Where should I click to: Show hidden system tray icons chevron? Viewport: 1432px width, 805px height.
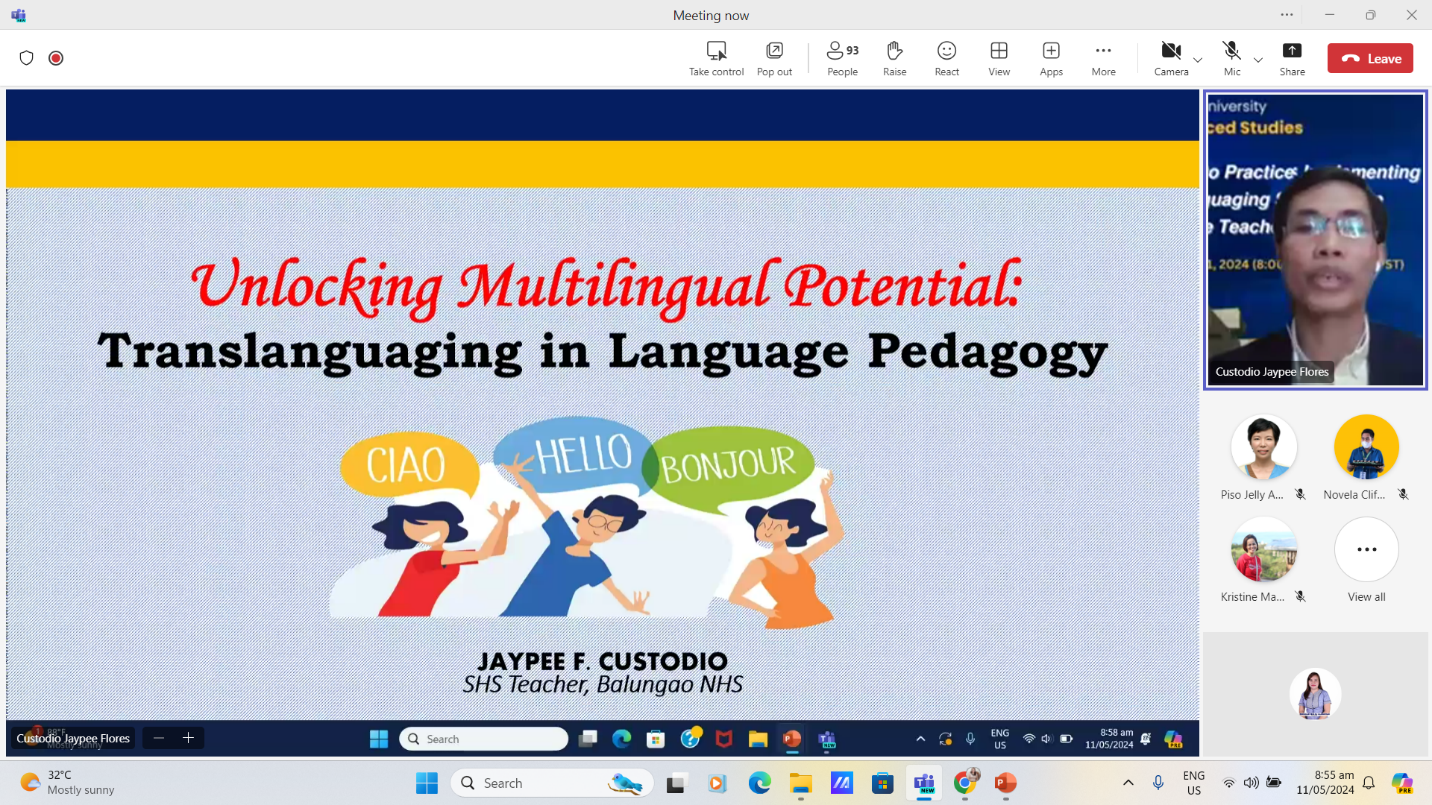[x=1128, y=783]
